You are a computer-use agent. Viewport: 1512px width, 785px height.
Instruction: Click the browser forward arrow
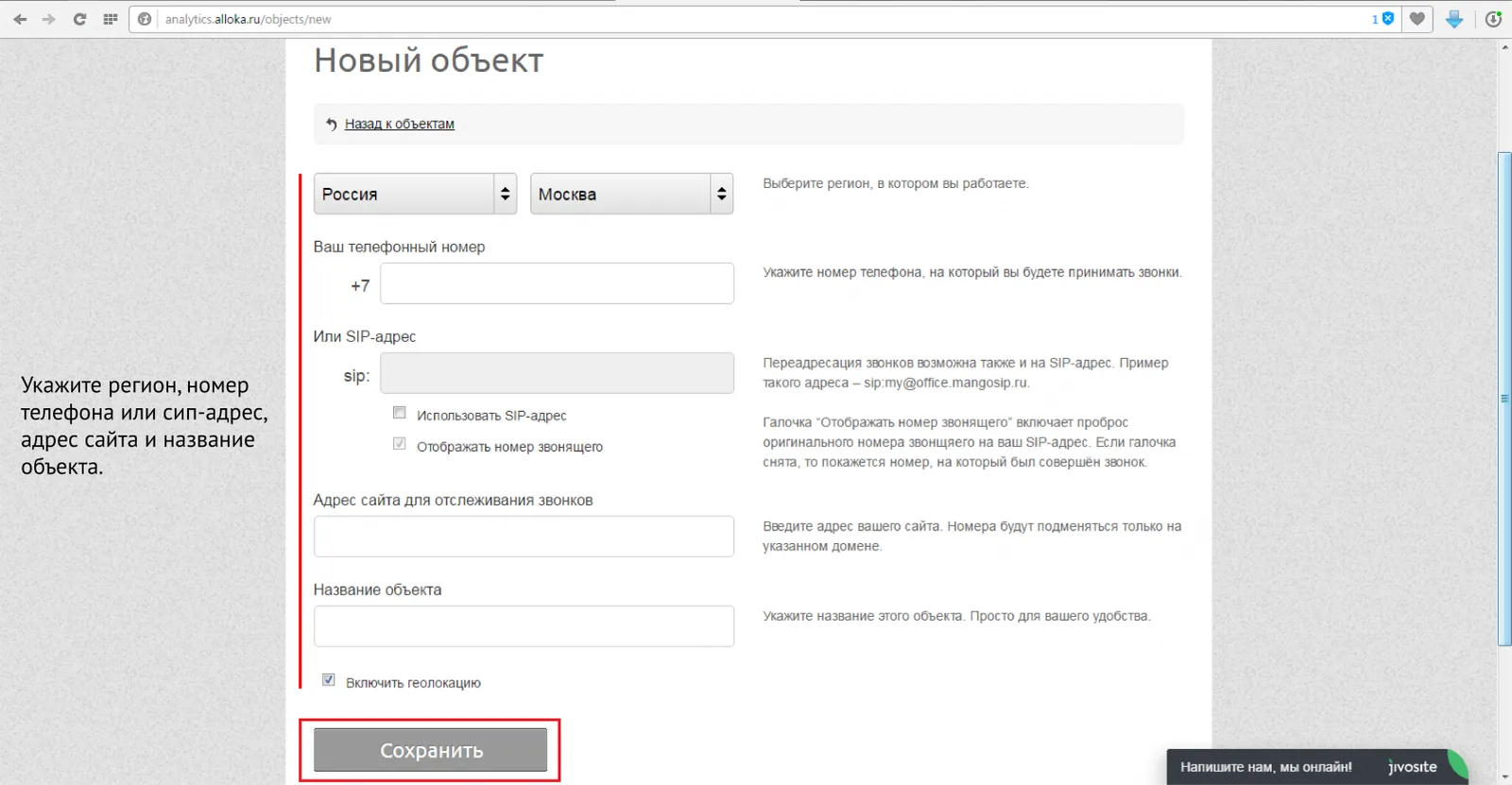tap(49, 19)
